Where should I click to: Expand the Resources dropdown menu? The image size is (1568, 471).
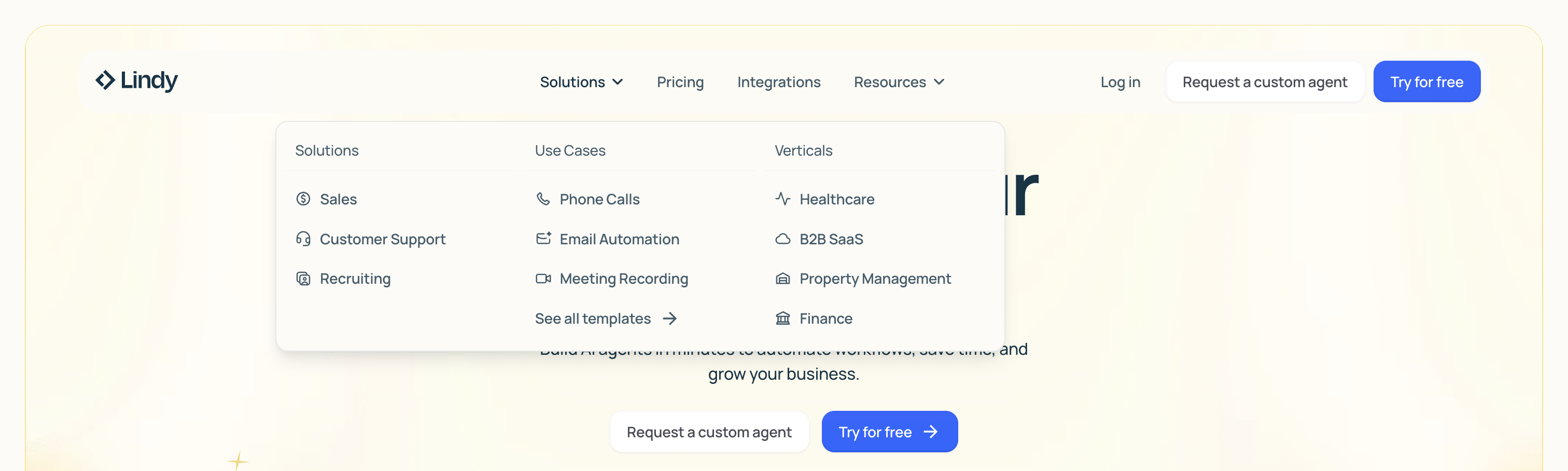(x=899, y=81)
